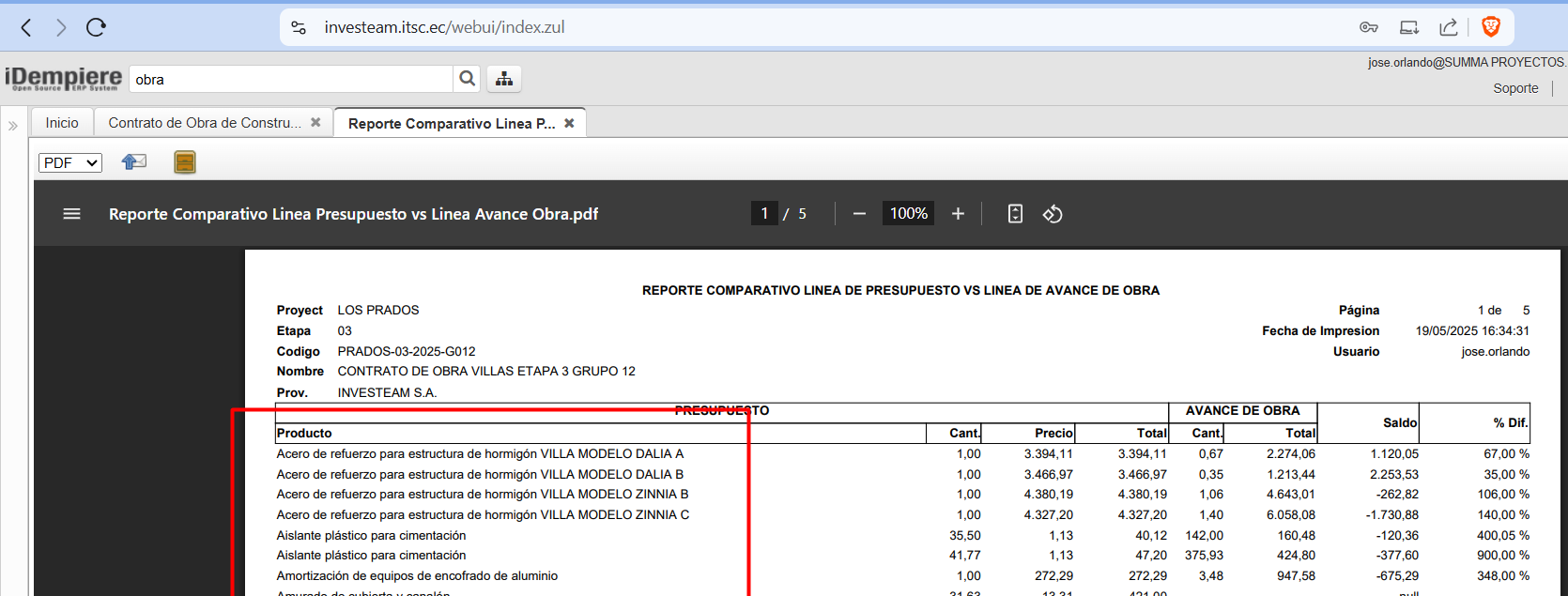The image size is (1568, 596).
Task: Open the iDempiere menu tree icon
Action: coord(504,79)
